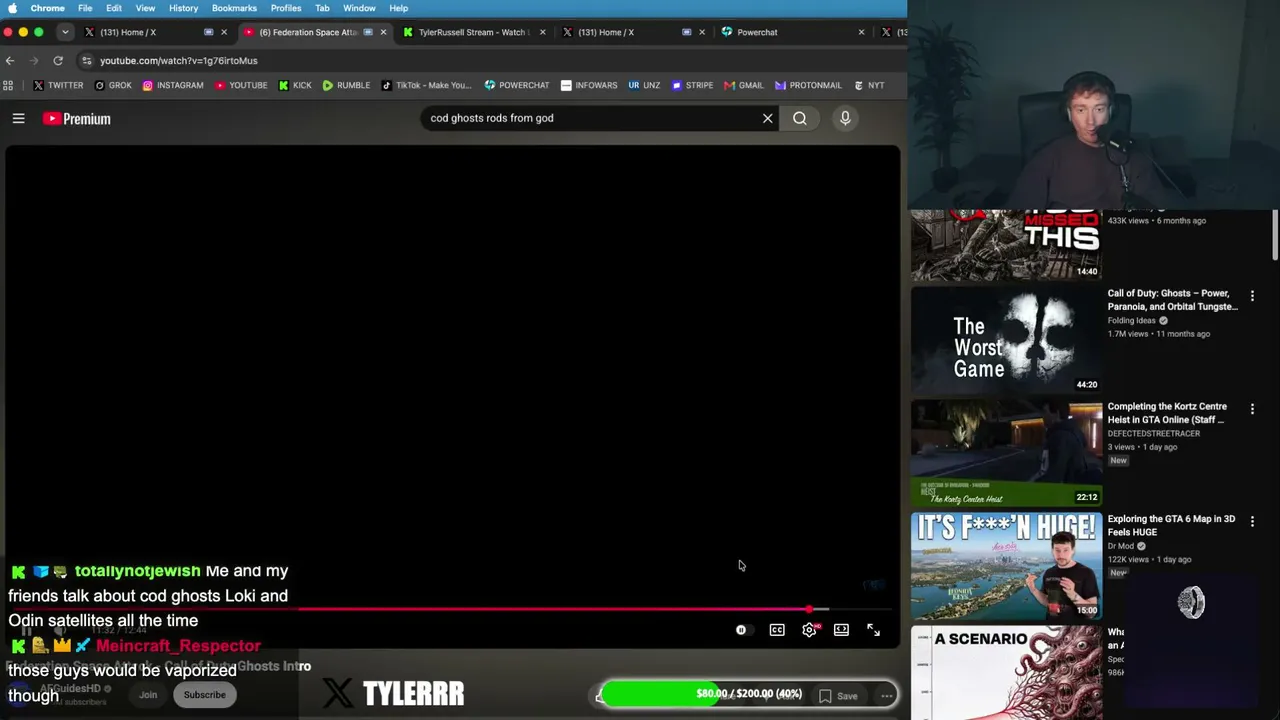
Task: Open the TWITTER bookmark
Action: tap(58, 85)
